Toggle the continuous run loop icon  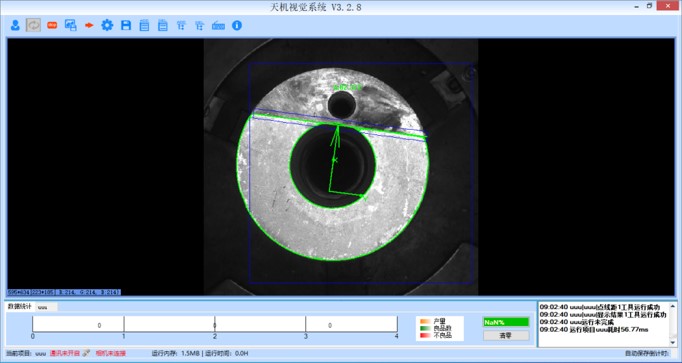point(33,25)
